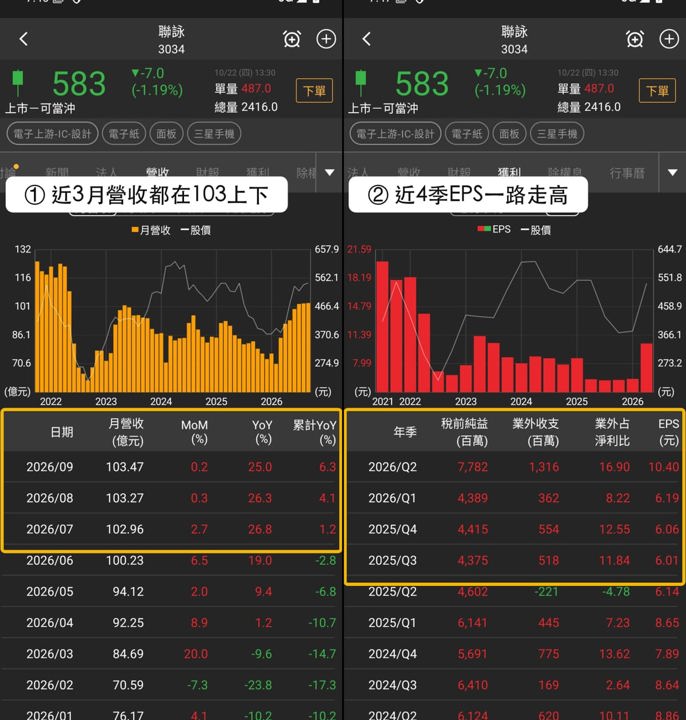Switch to 除權息 tab in right screen
Viewport: 686px width, 720px height.
(x=565, y=173)
